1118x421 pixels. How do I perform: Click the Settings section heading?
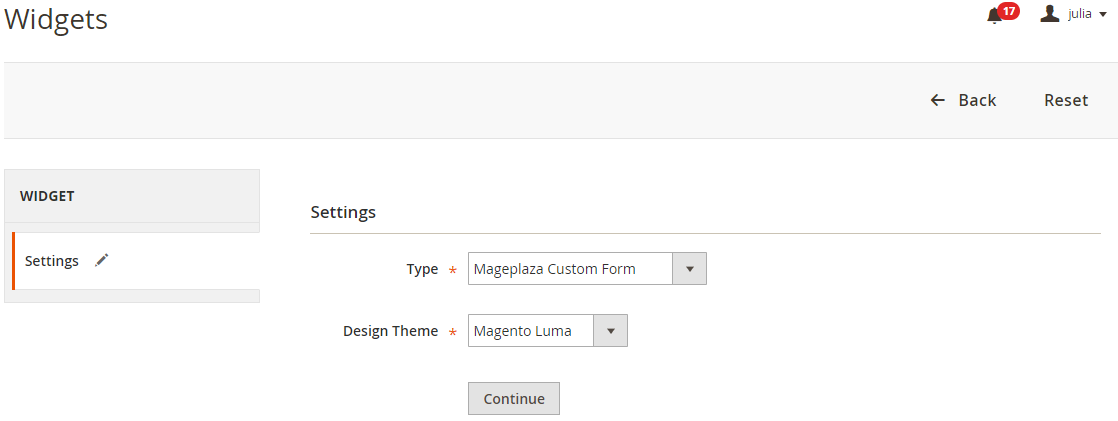(343, 212)
